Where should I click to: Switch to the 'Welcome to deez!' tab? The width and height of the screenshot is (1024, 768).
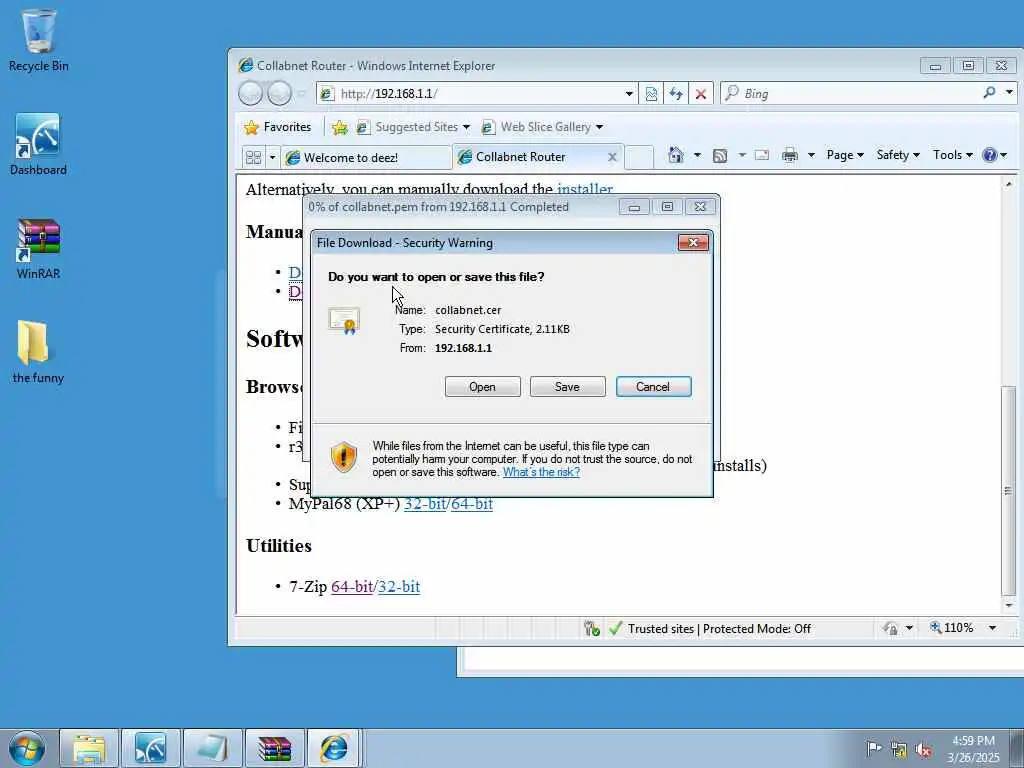tap(366, 157)
